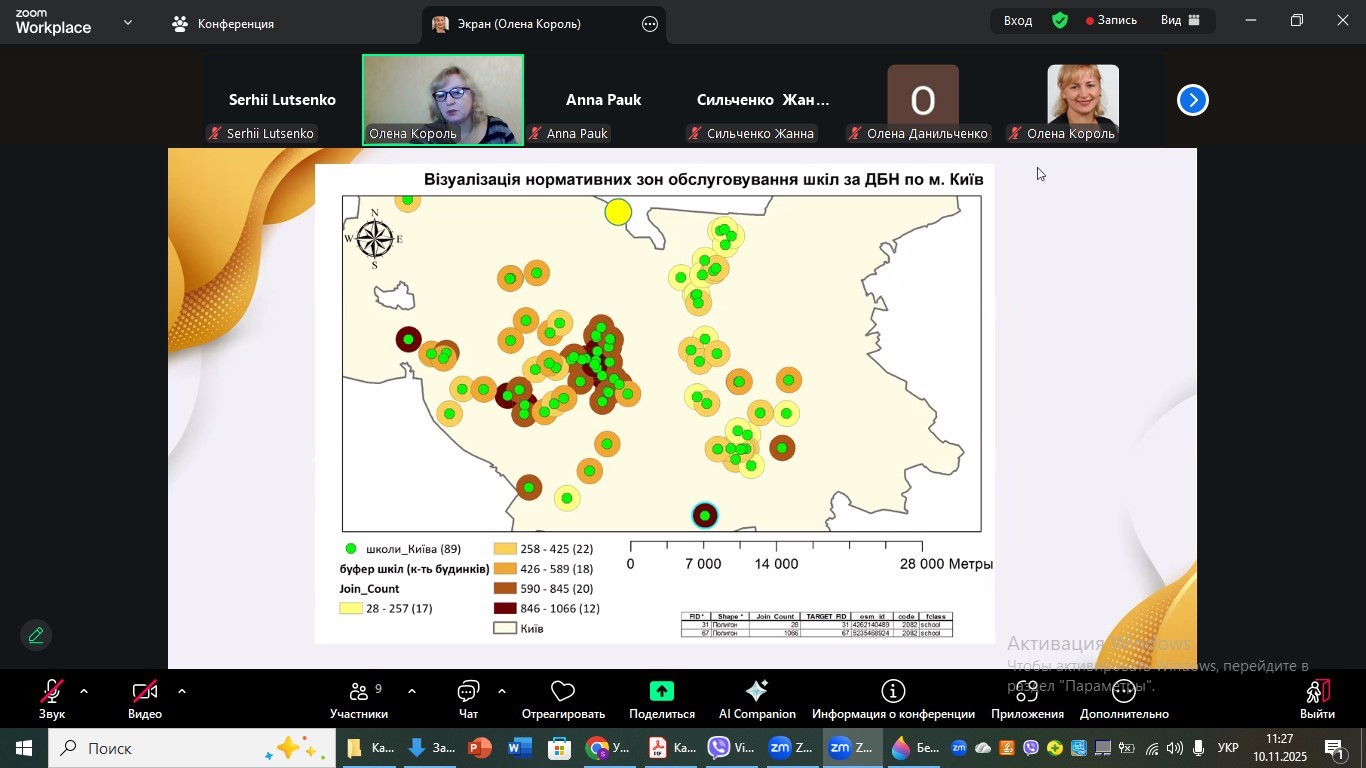Click the annotation pencil icon
The width and height of the screenshot is (1366, 768).
(36, 635)
